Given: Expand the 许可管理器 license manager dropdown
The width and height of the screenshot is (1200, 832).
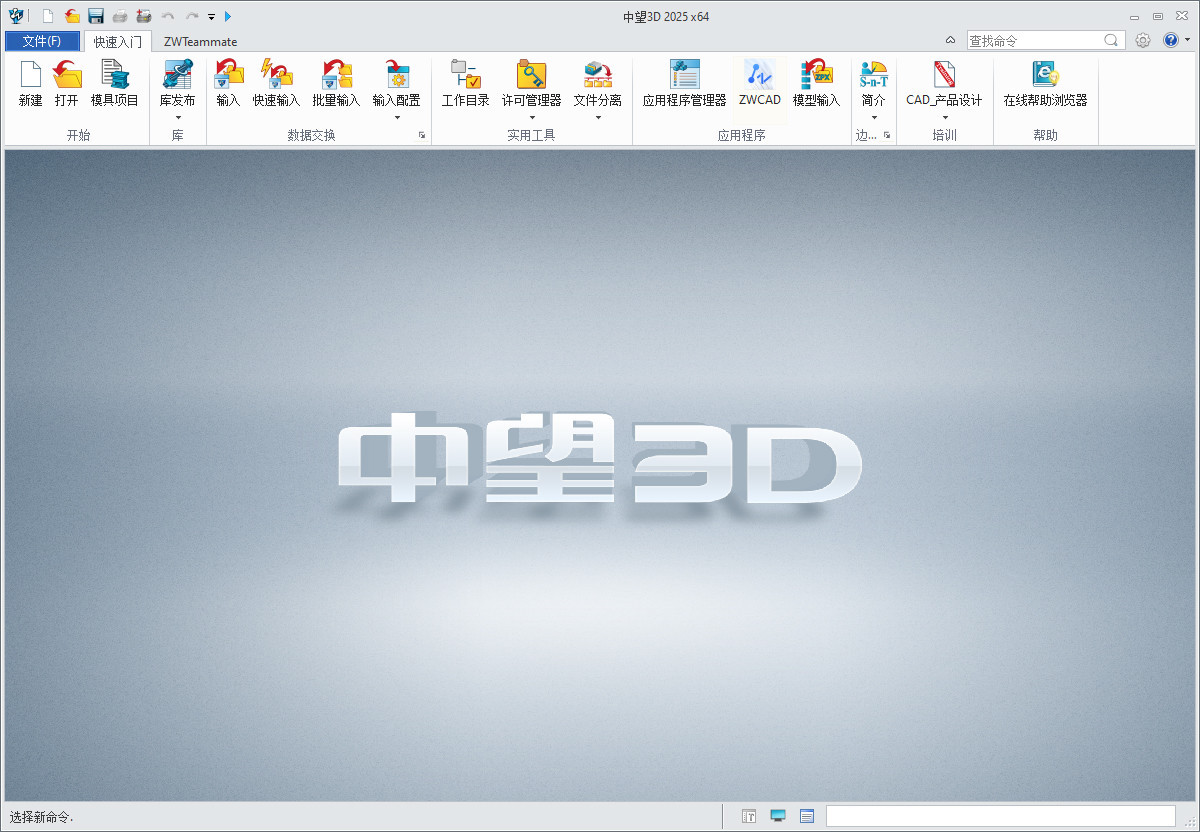Looking at the screenshot, I should (531, 118).
